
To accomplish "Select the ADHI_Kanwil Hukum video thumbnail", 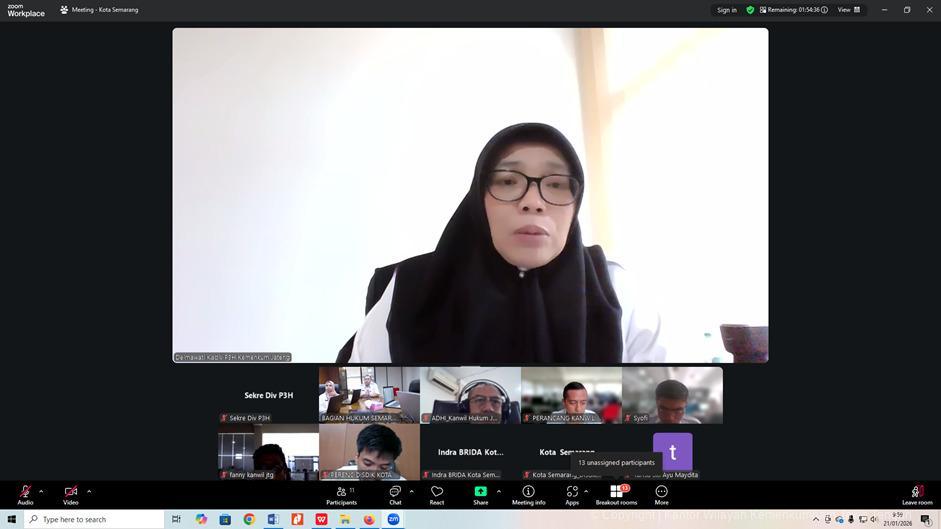I will tap(470, 394).
